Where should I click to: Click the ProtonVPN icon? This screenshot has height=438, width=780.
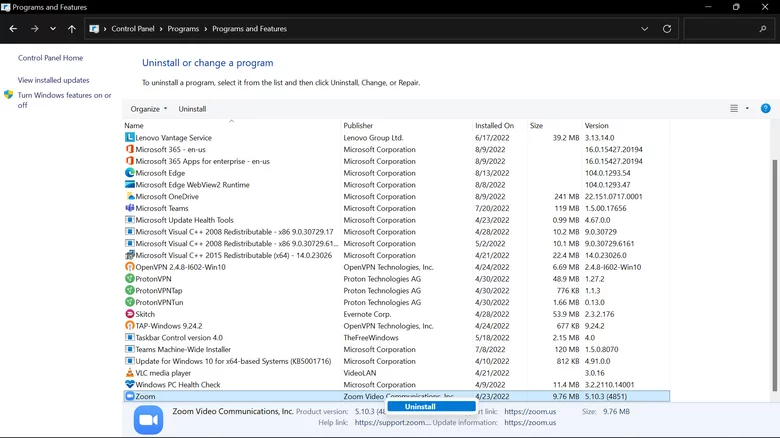pos(129,279)
